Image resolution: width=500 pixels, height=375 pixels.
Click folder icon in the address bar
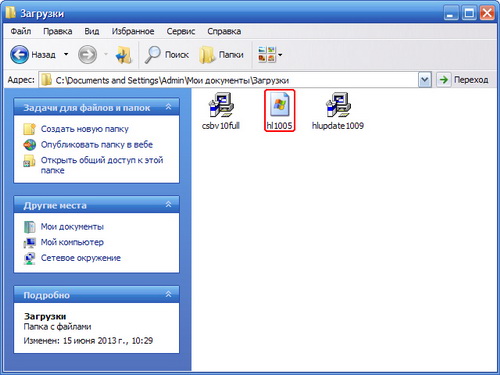click(x=46, y=80)
